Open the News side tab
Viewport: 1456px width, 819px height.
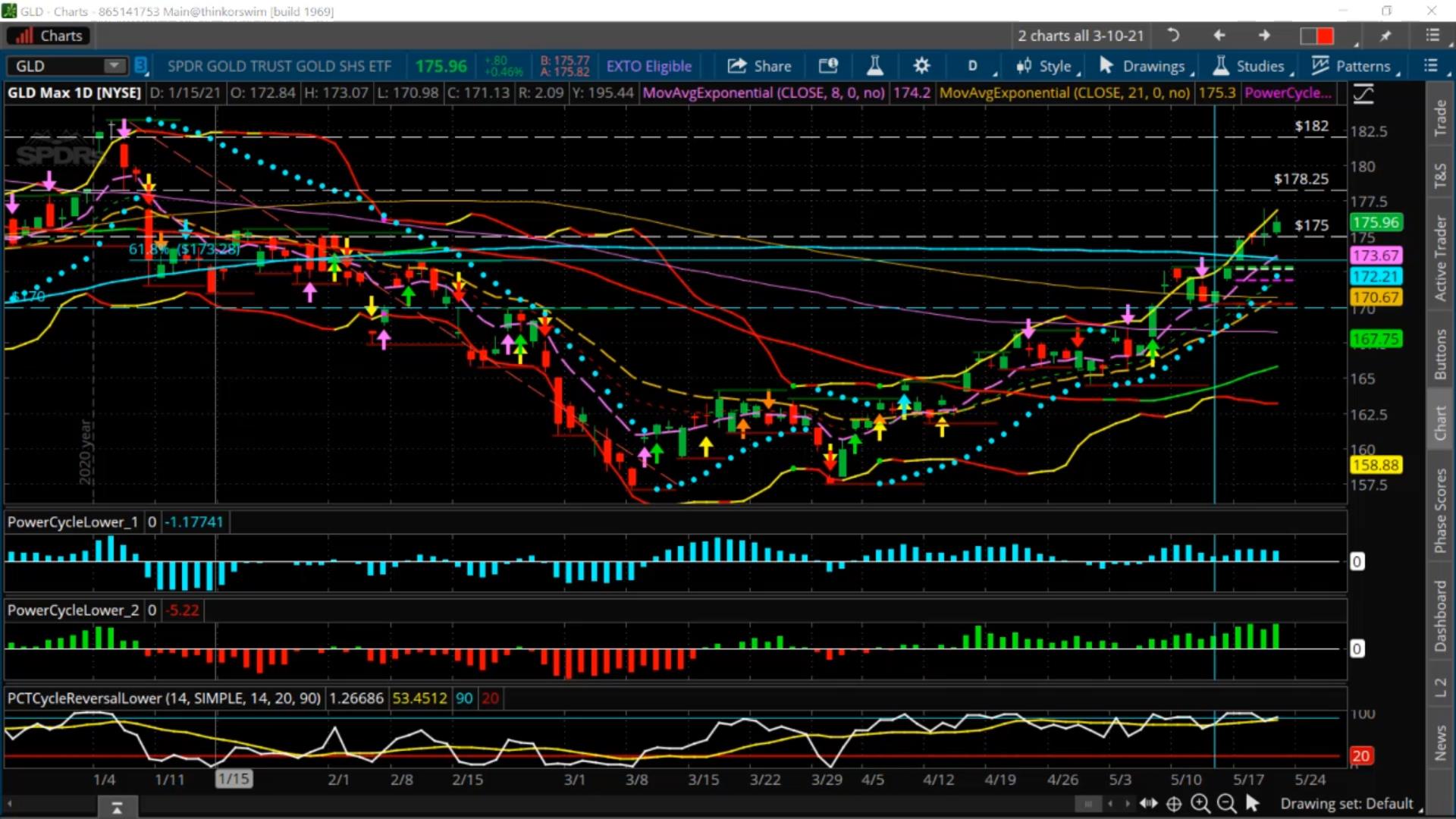point(1439,743)
